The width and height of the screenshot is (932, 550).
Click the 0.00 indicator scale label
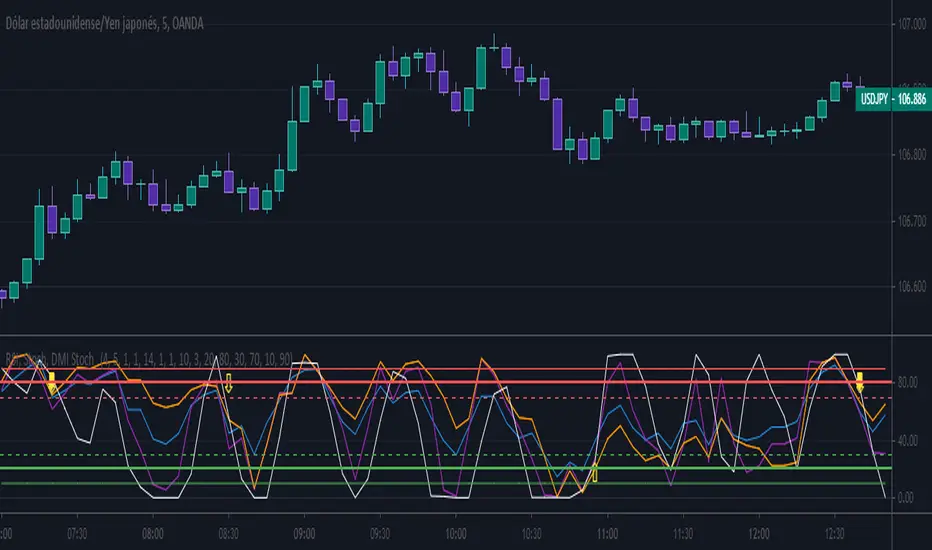907,497
